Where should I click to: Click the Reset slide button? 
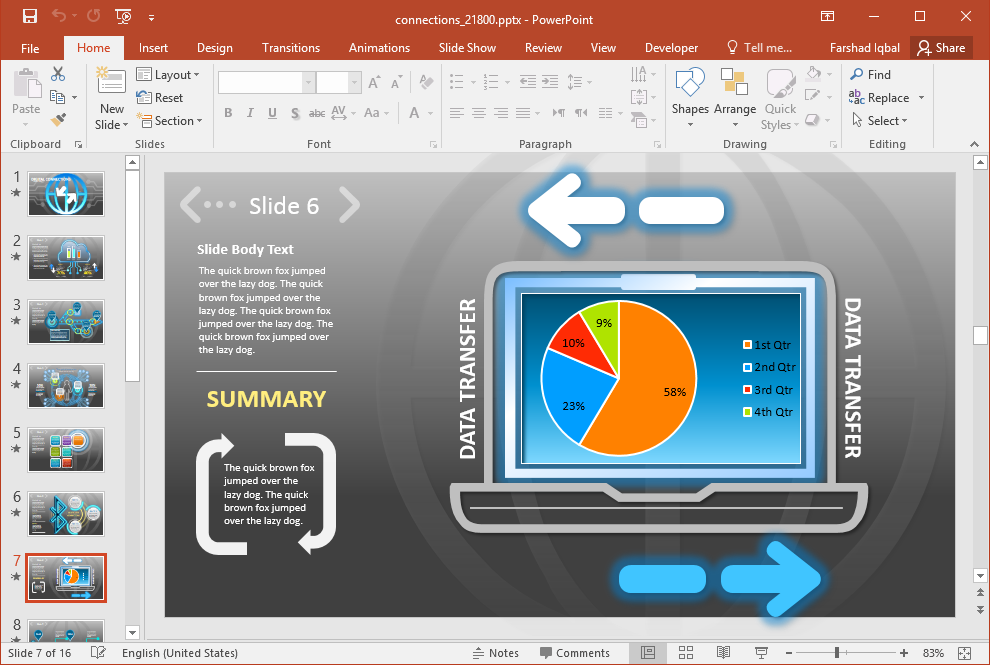tap(160, 98)
